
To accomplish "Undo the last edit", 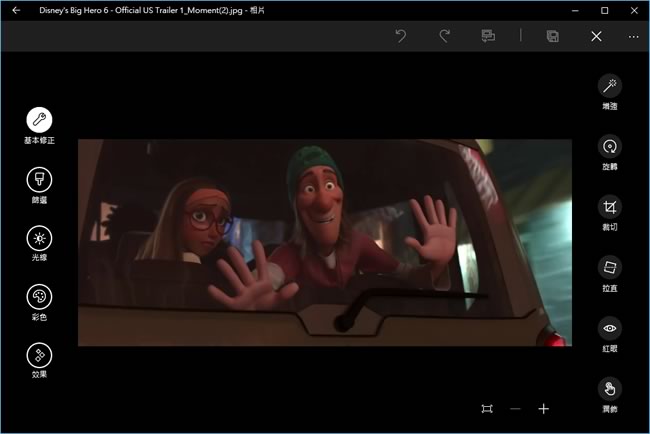I will coord(400,36).
